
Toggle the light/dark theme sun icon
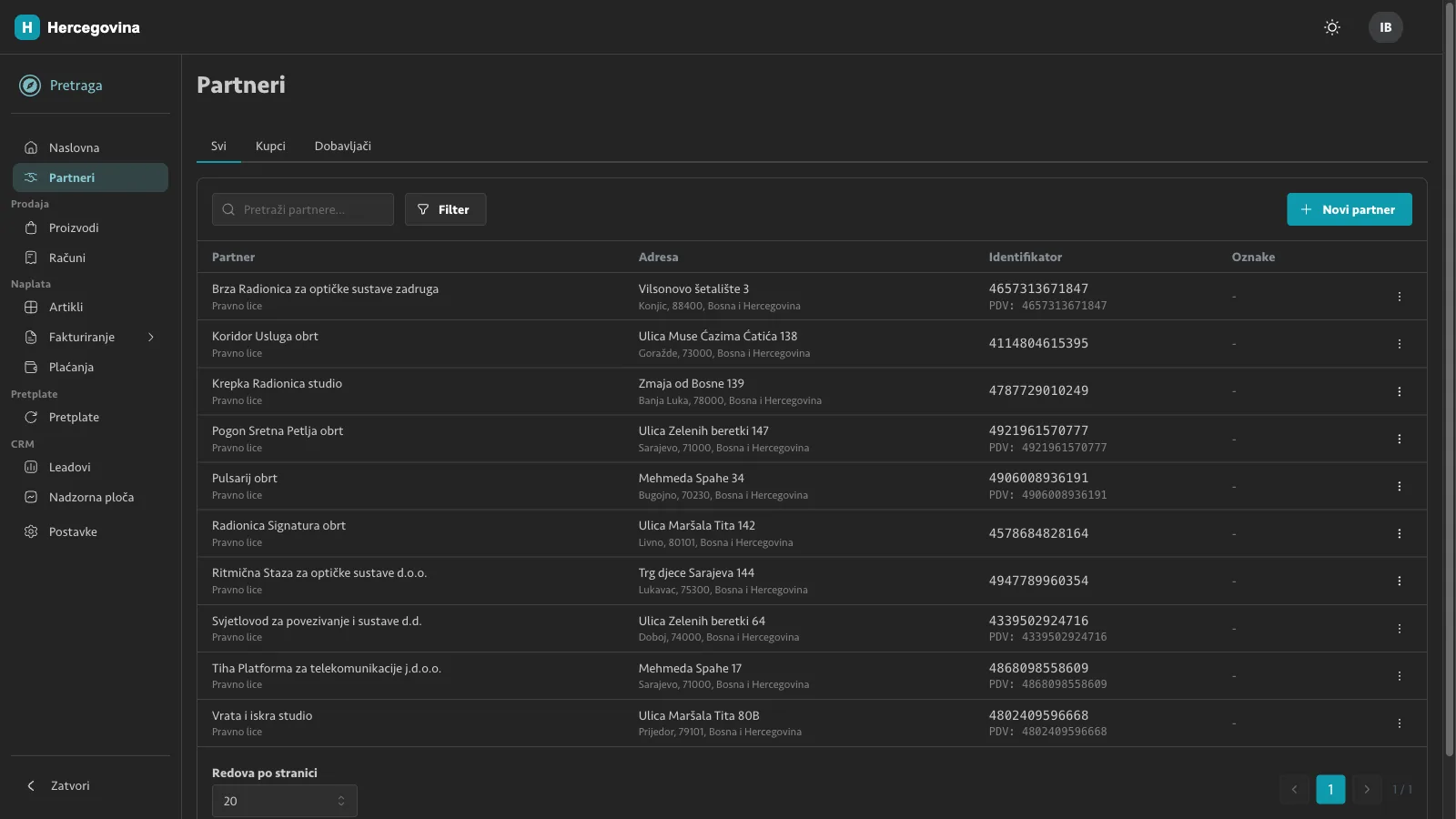coord(1332,27)
